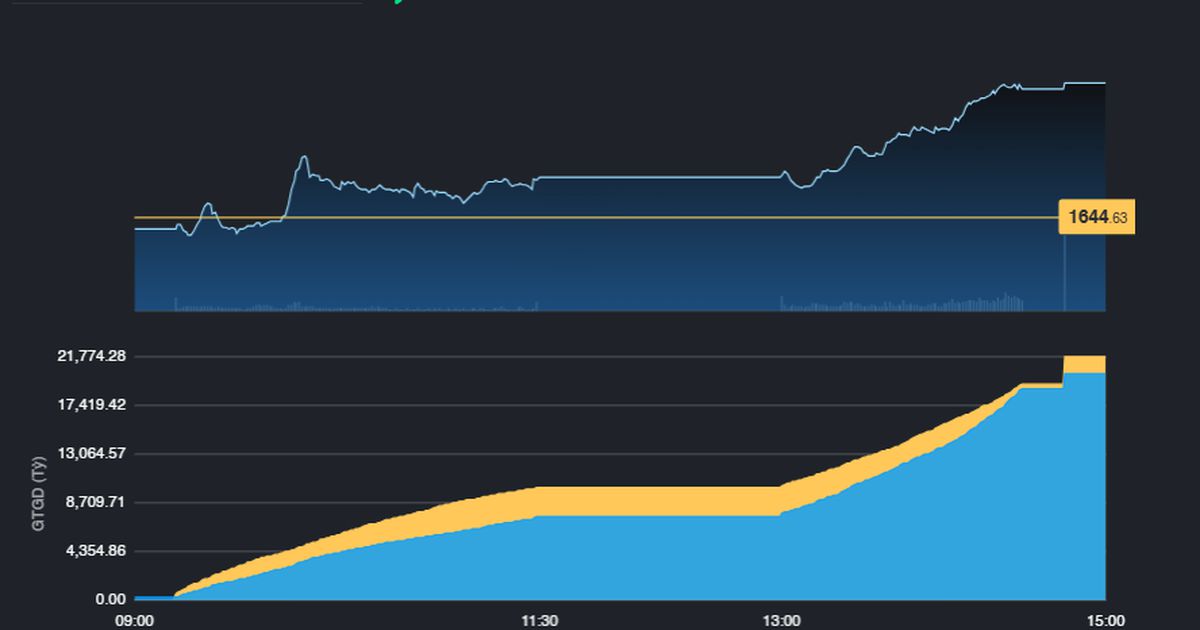Select the 8,709.71 axis value

coord(90,502)
